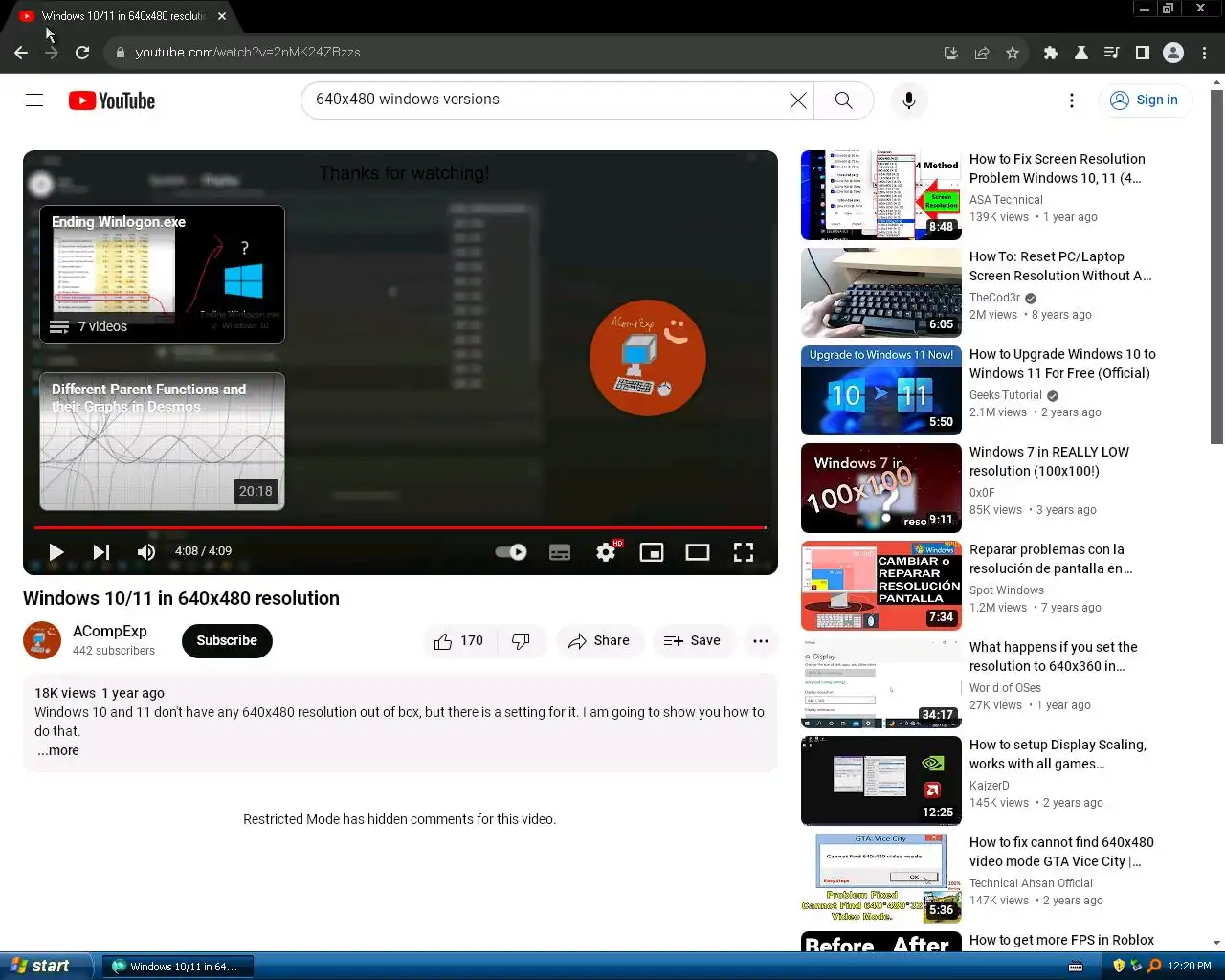Screen dimensions: 1225x980
Task: Skip to the next video
Action: tap(100, 552)
